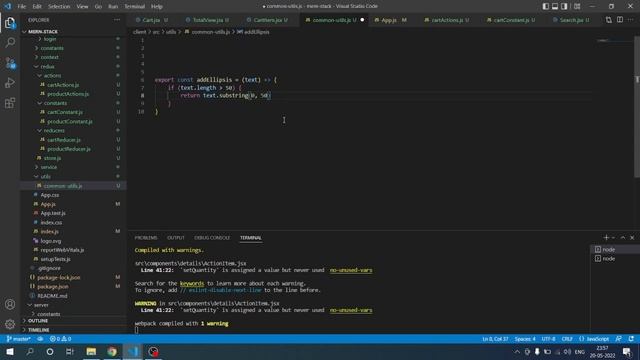Open the launch profile dropdown beside the plus
The width and height of the screenshot is (640, 360).
[613, 238]
